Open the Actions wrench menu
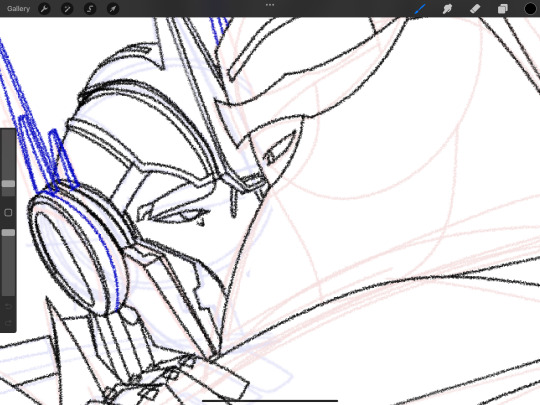540x405 pixels. (x=44, y=9)
